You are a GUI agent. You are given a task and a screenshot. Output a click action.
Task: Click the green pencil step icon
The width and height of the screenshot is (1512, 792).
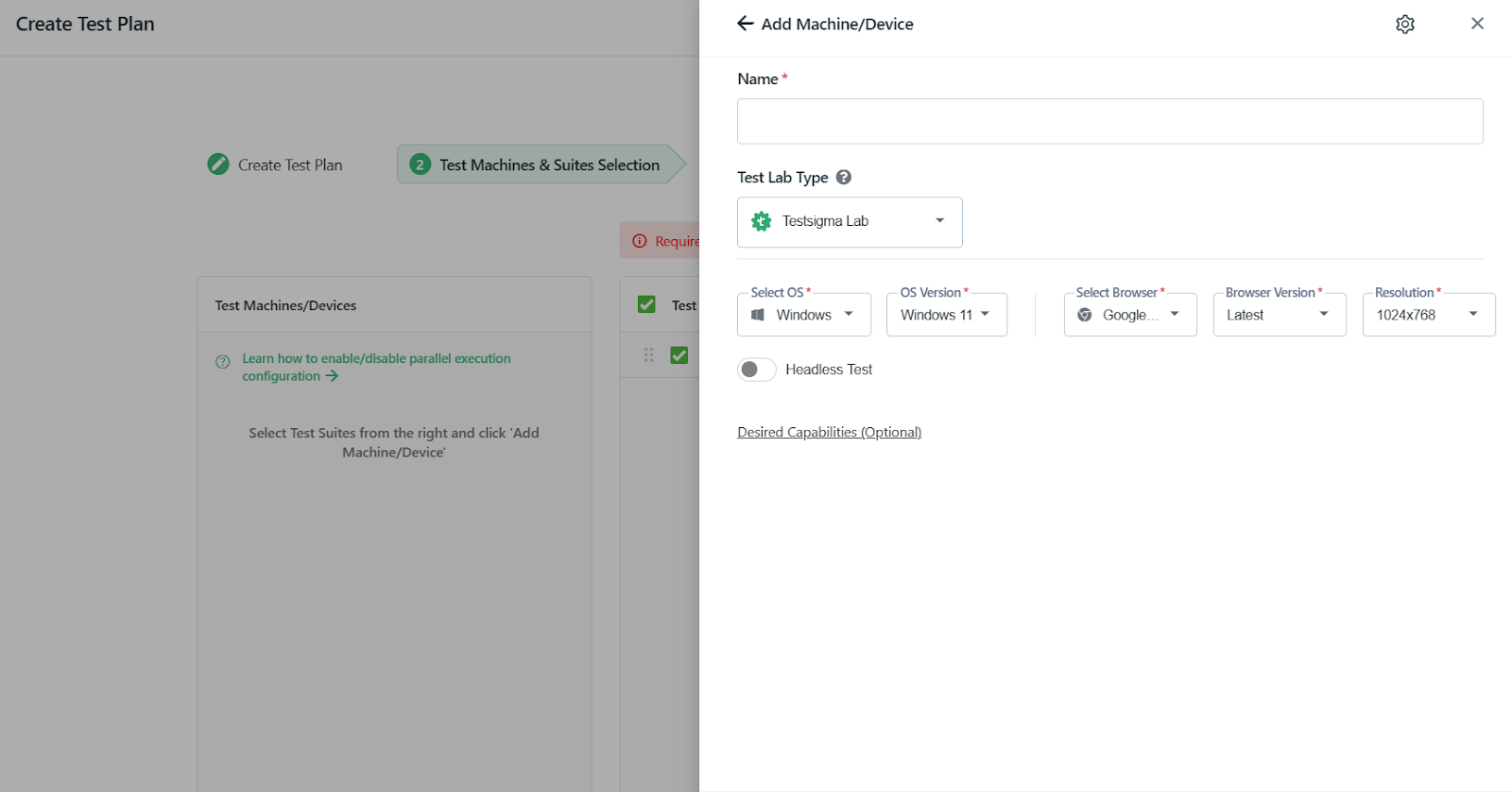(218, 164)
